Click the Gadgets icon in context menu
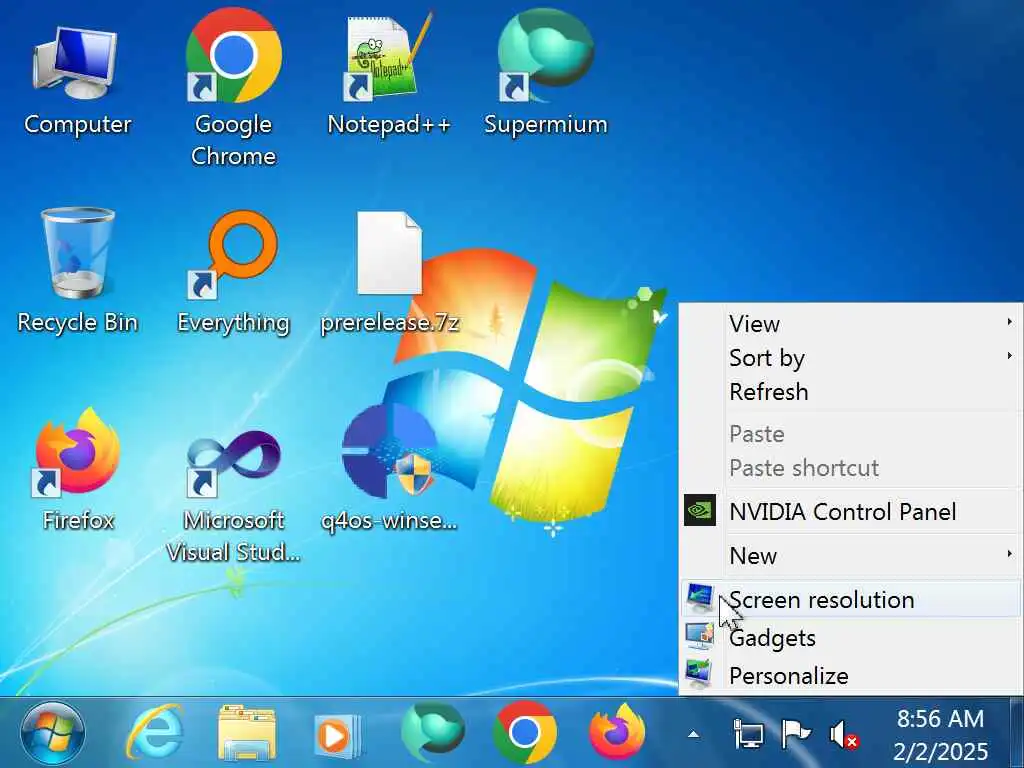 point(699,637)
